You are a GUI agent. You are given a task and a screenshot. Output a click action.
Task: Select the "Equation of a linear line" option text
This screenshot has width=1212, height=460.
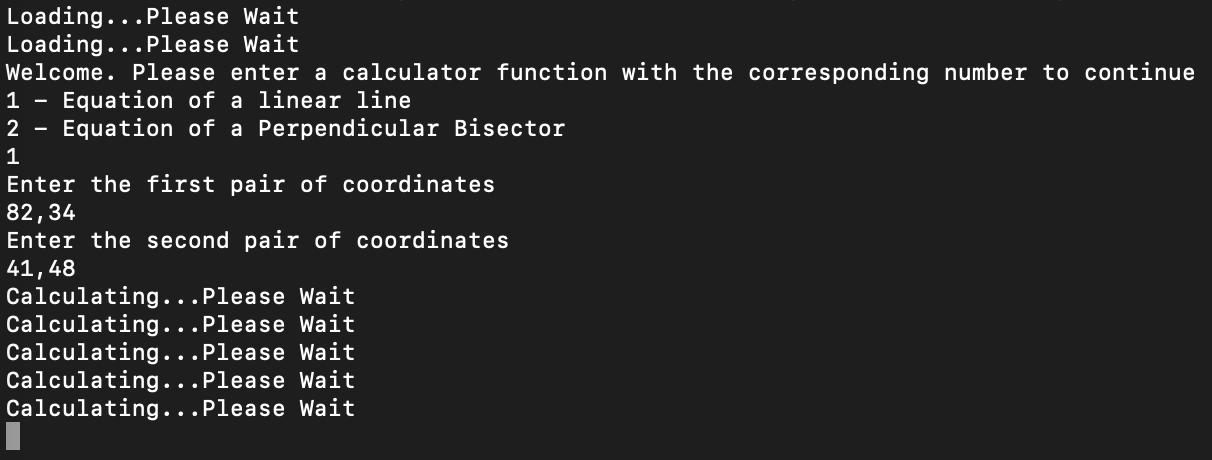236,100
